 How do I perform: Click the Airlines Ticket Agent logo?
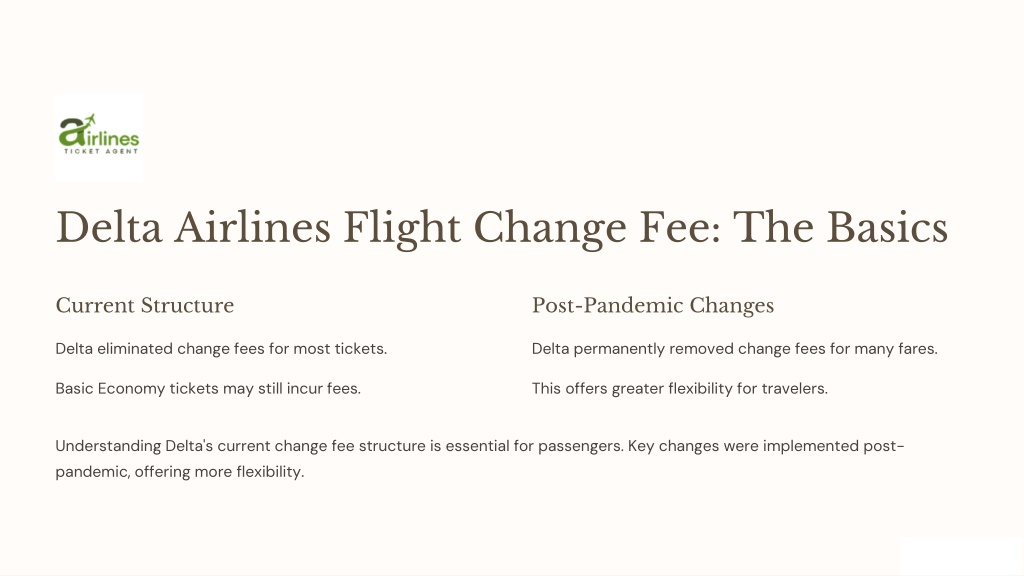tap(99, 136)
